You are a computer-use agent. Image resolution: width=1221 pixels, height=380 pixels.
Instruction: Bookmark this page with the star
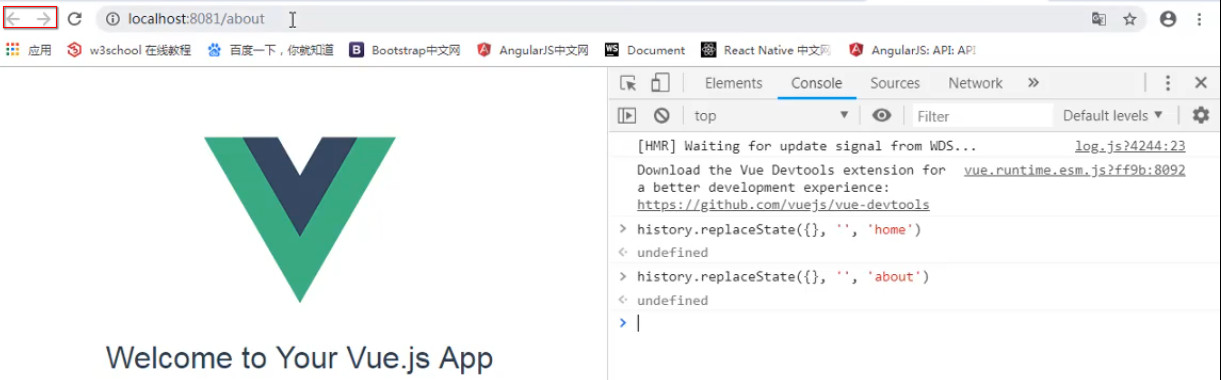point(1129,19)
